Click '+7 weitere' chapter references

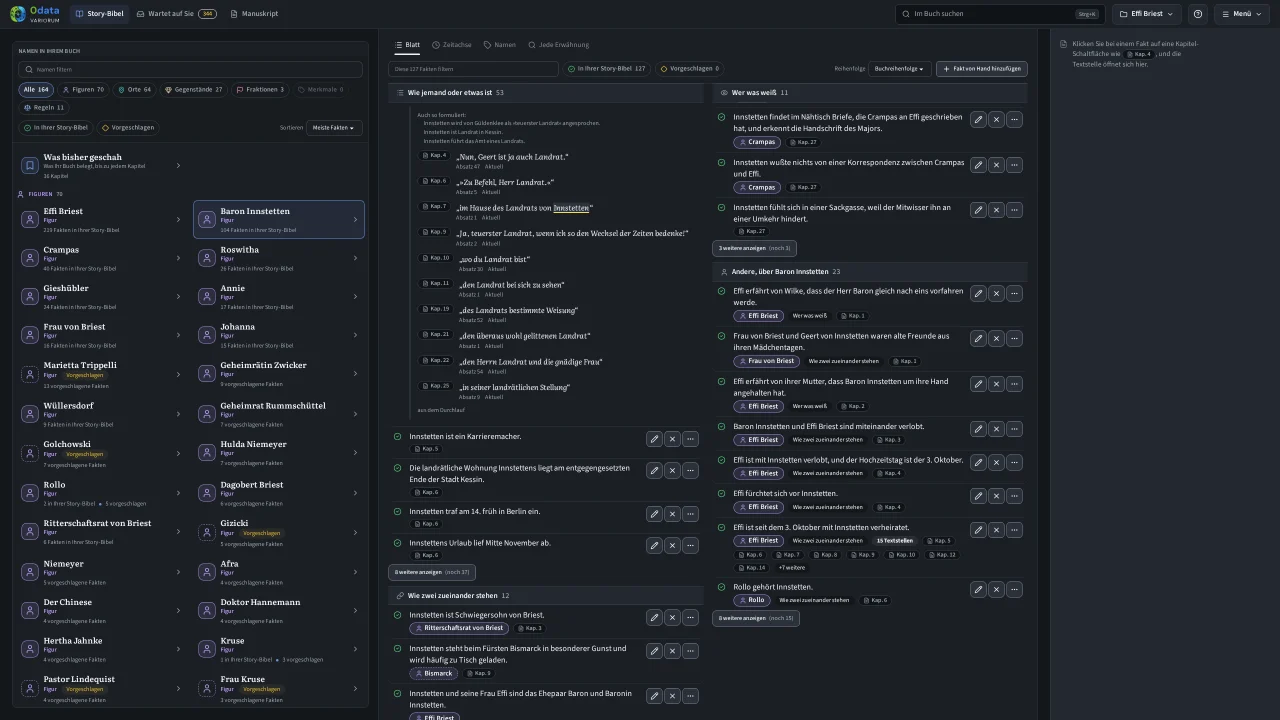pyautogui.click(x=792, y=567)
